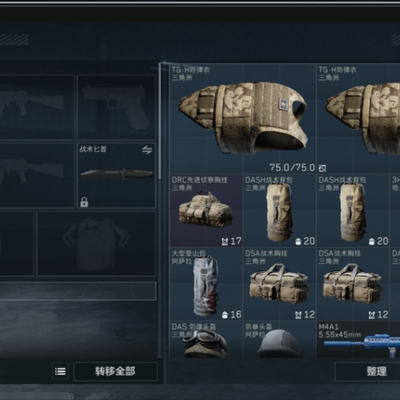The image size is (400, 400).
Task: Select the first DASH战术背包 backpack
Action: tap(279, 210)
